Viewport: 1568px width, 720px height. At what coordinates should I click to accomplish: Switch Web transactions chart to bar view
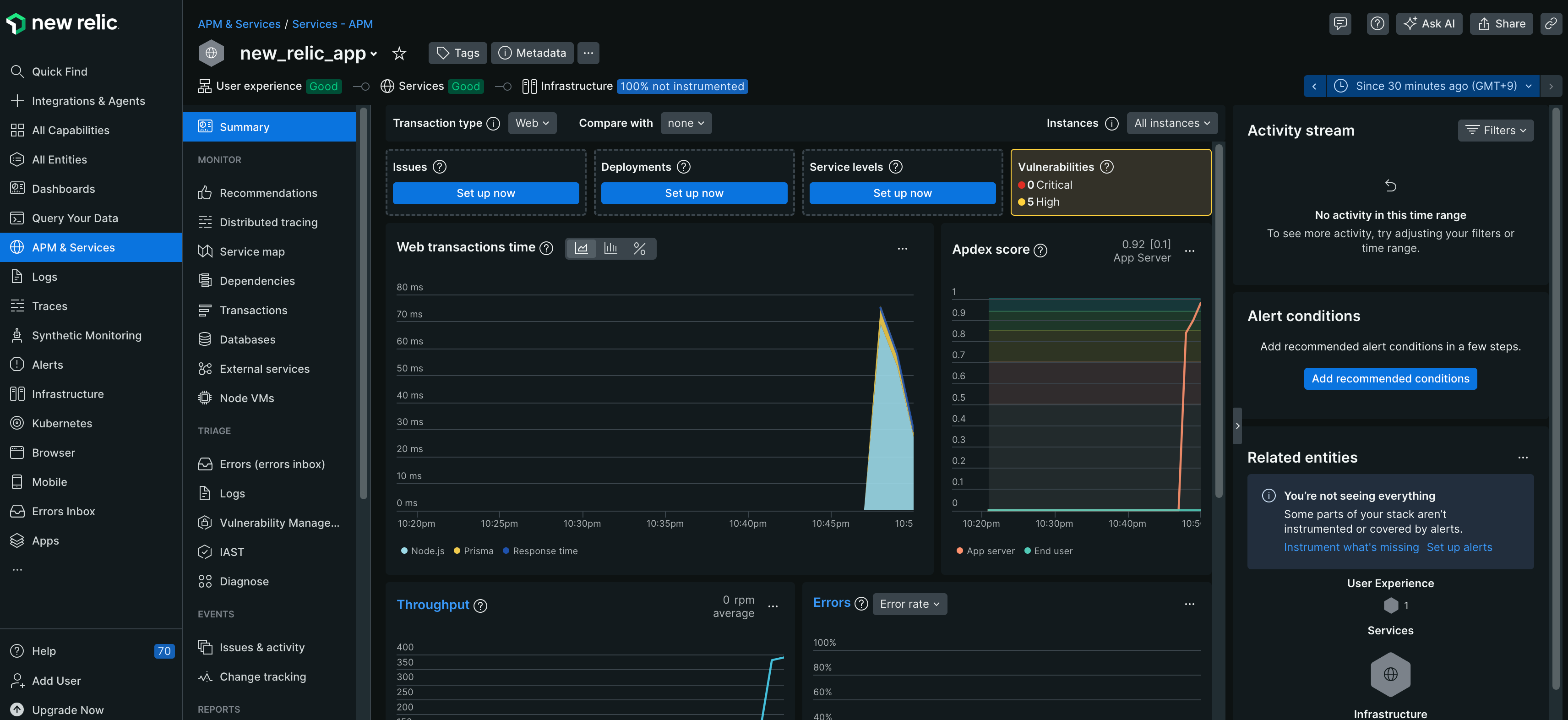click(610, 248)
